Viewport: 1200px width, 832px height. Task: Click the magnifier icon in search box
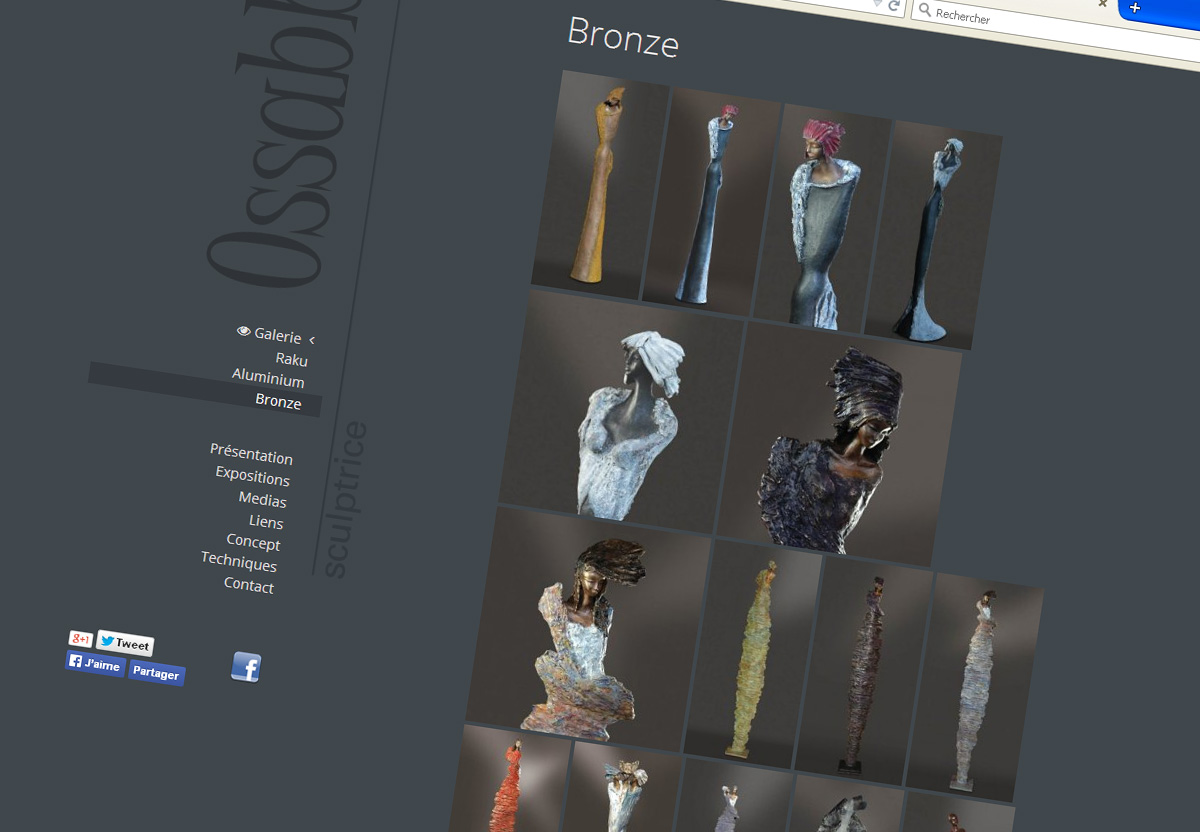pyautogui.click(x=925, y=11)
